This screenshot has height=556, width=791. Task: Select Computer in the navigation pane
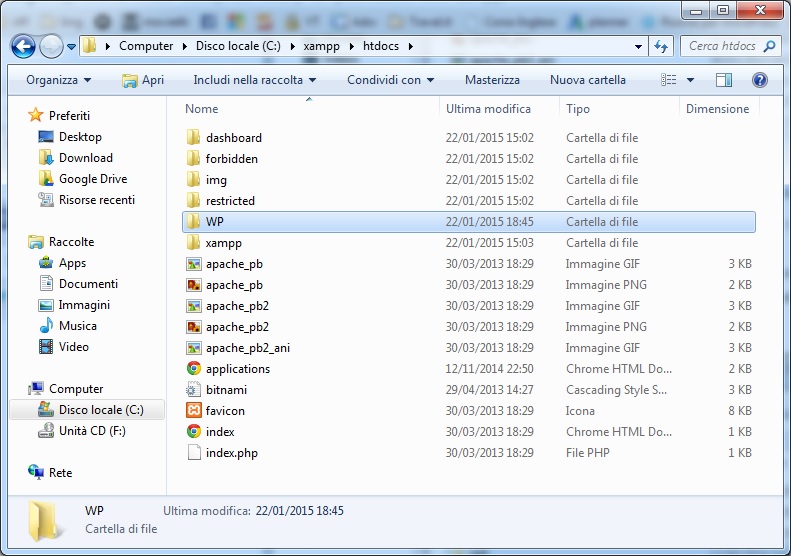(x=66, y=388)
